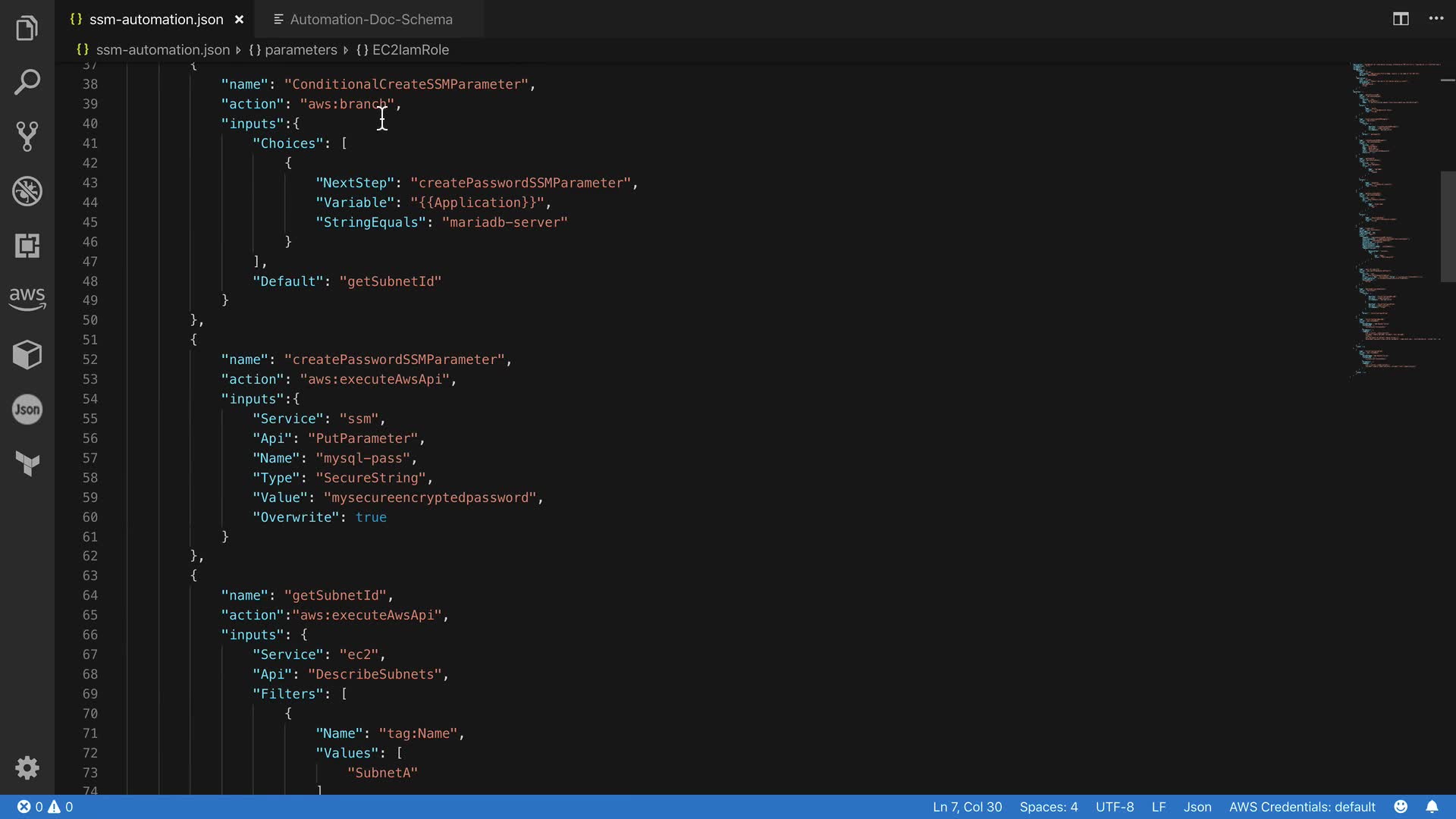Click the minimap scrollbar slider

pos(1448,226)
